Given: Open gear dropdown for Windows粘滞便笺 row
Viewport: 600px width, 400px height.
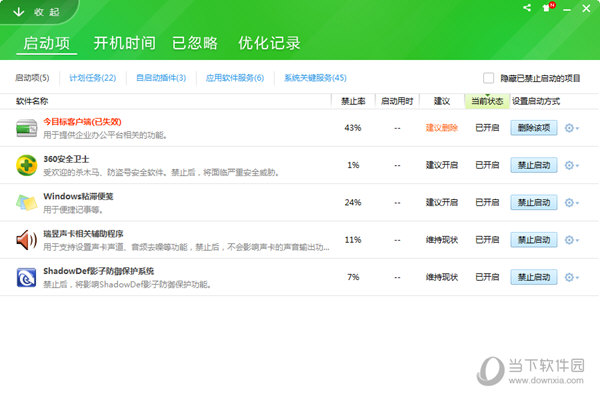Looking at the screenshot, I should coord(572,202).
